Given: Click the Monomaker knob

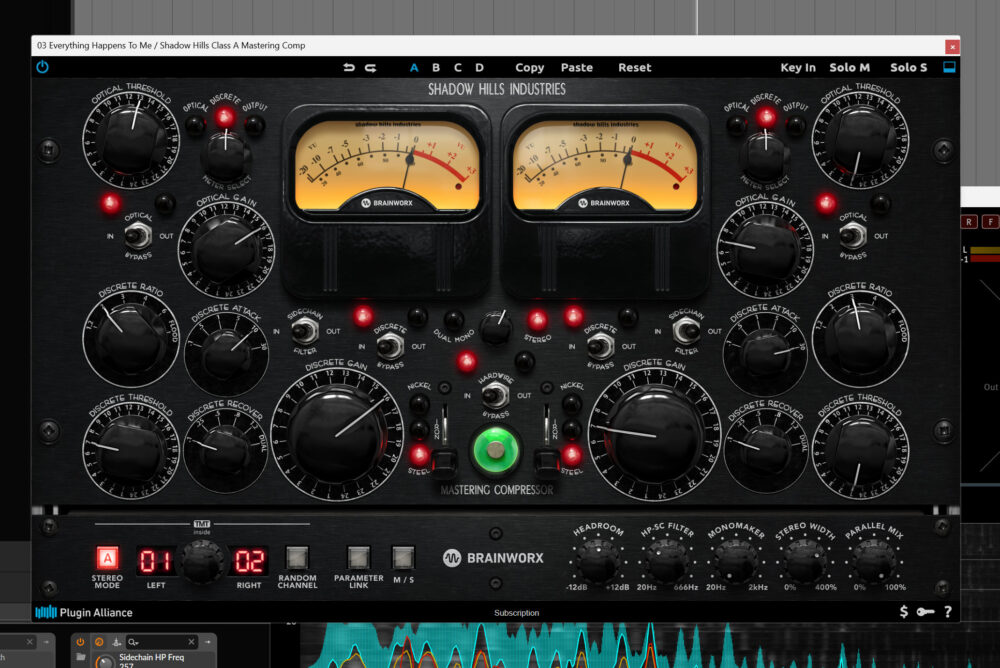Looking at the screenshot, I should coord(735,559).
